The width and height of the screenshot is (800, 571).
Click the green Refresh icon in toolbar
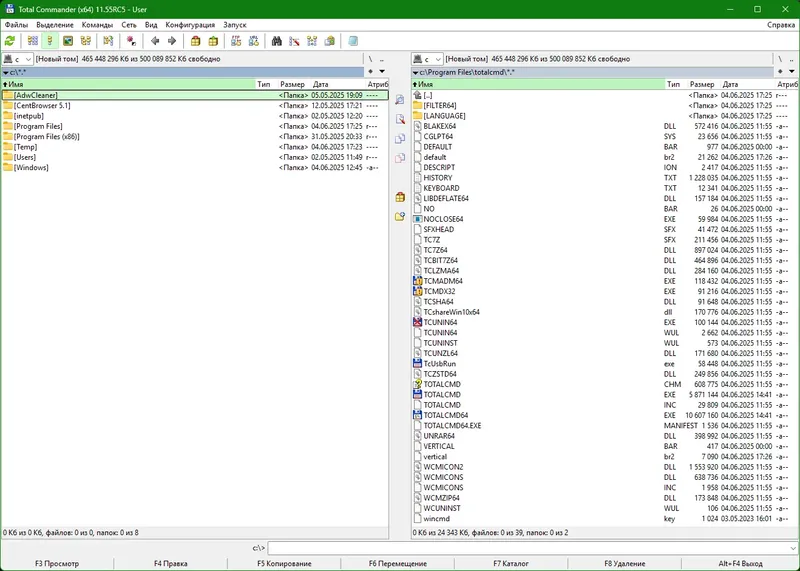click(10, 41)
